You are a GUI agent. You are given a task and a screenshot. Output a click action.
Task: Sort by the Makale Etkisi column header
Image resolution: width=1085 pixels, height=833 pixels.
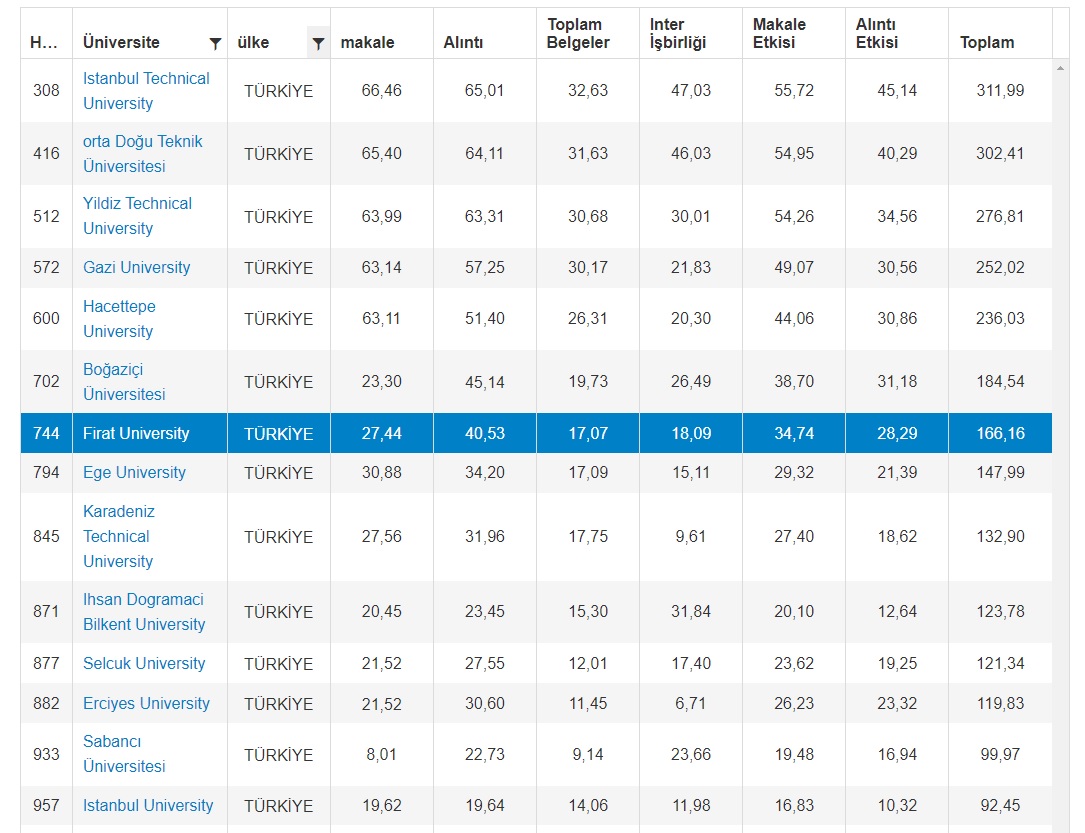(x=779, y=33)
